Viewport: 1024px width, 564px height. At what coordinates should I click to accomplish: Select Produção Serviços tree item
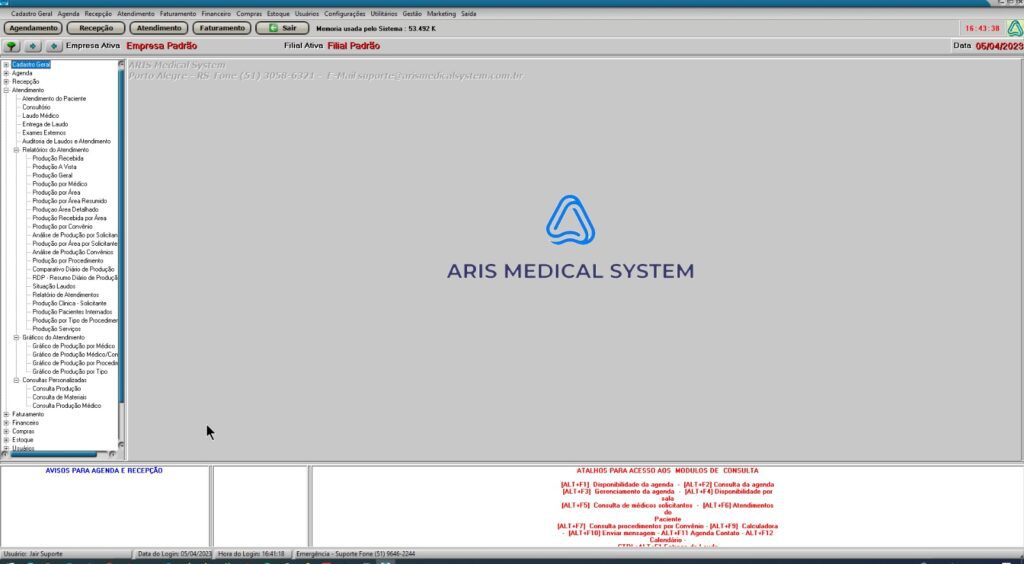coord(56,329)
